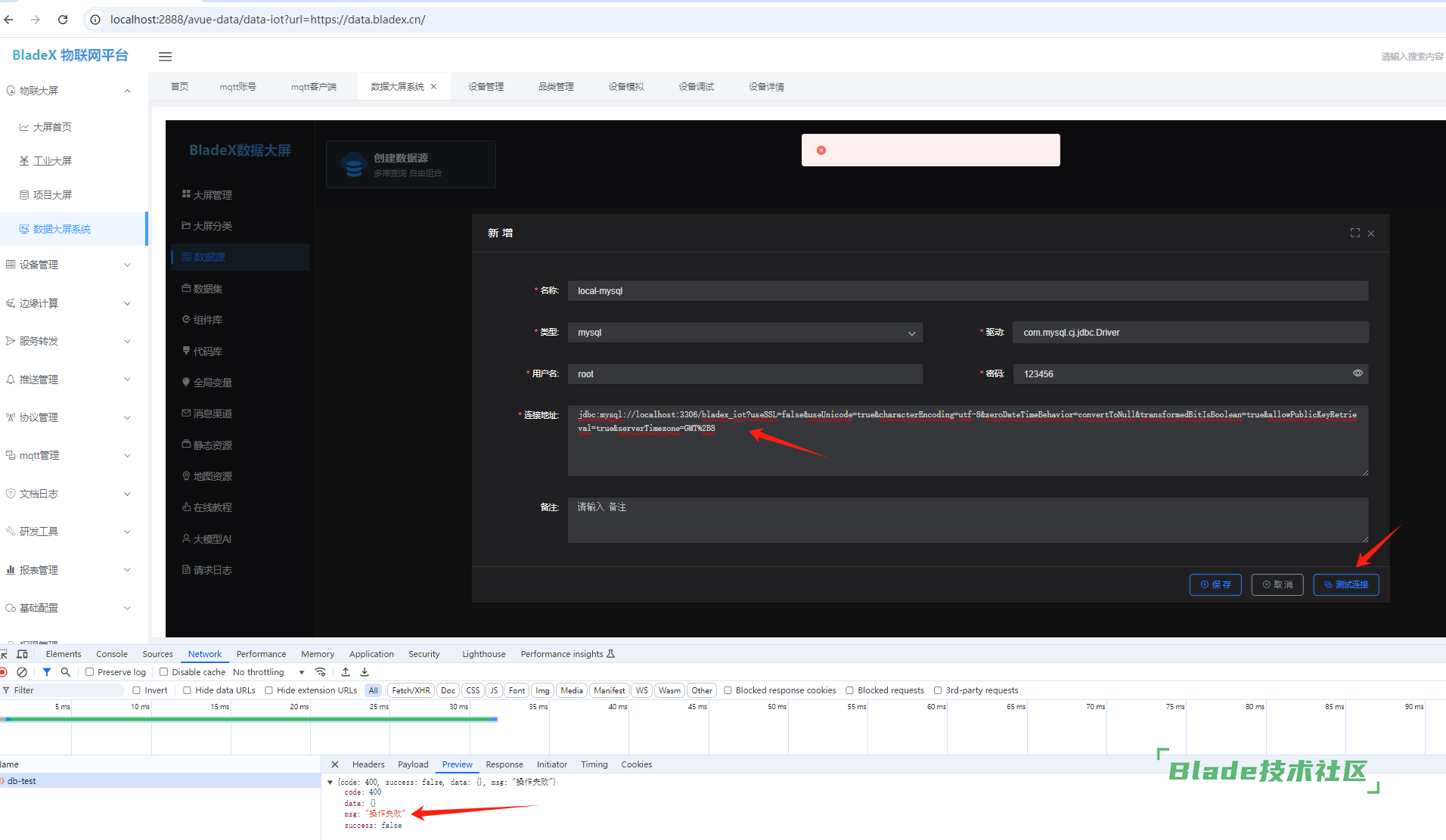The height and width of the screenshot is (840, 1446).
Task: Enable Preserve log checkbox
Action: [89, 672]
